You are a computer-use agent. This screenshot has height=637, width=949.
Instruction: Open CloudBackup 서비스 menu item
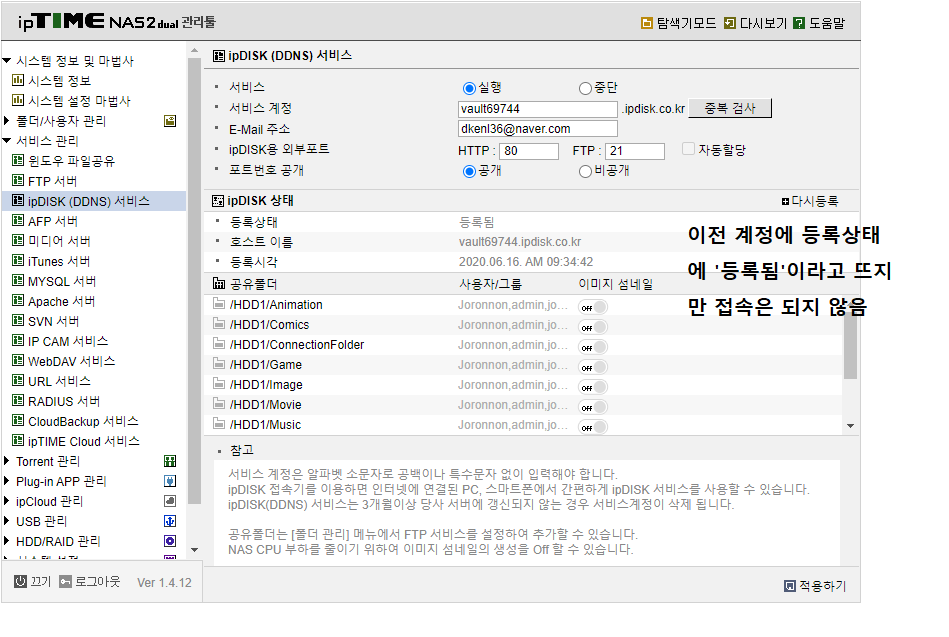click(x=83, y=421)
